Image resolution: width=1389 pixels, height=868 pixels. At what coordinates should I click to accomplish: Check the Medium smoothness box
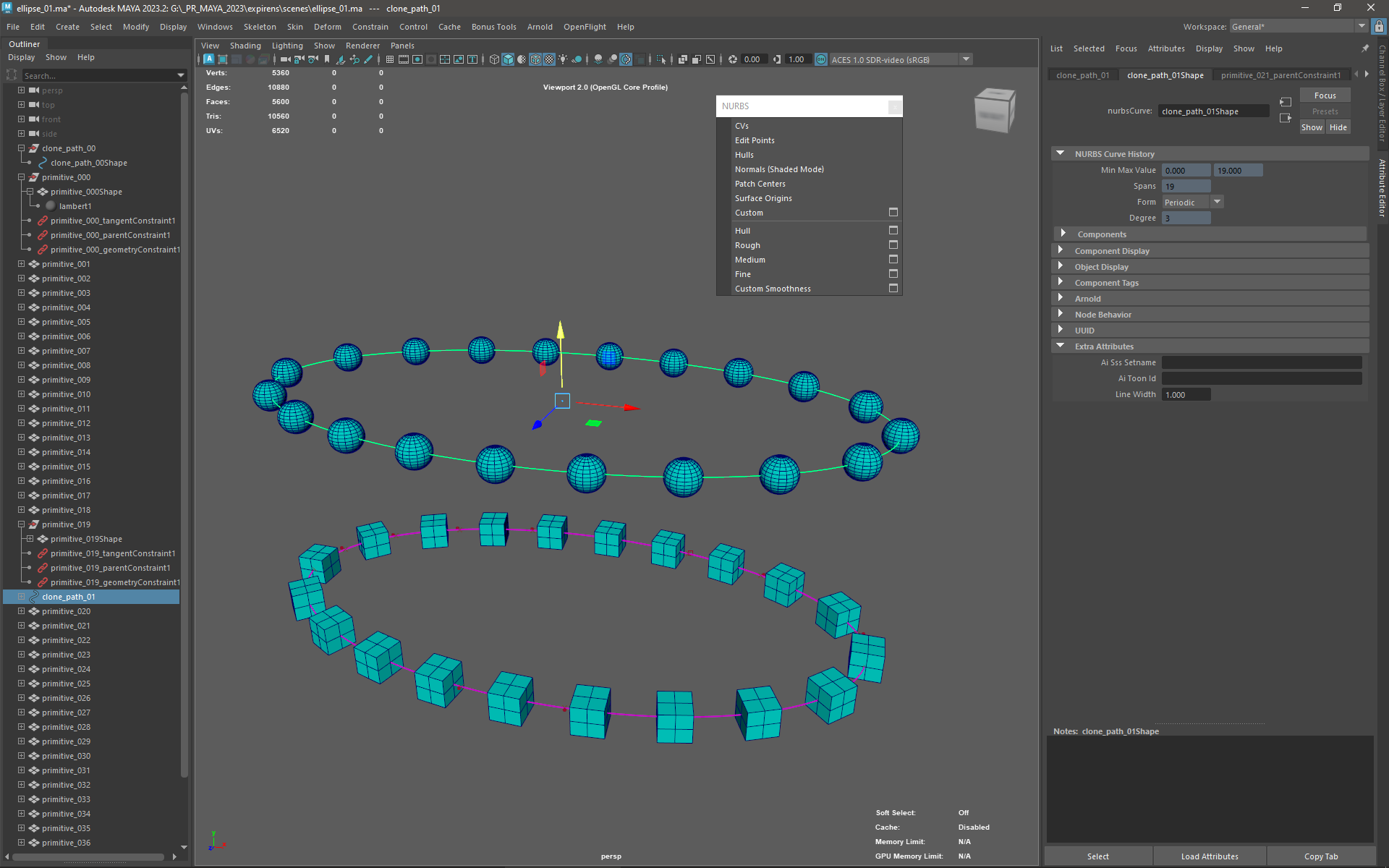[x=893, y=260]
